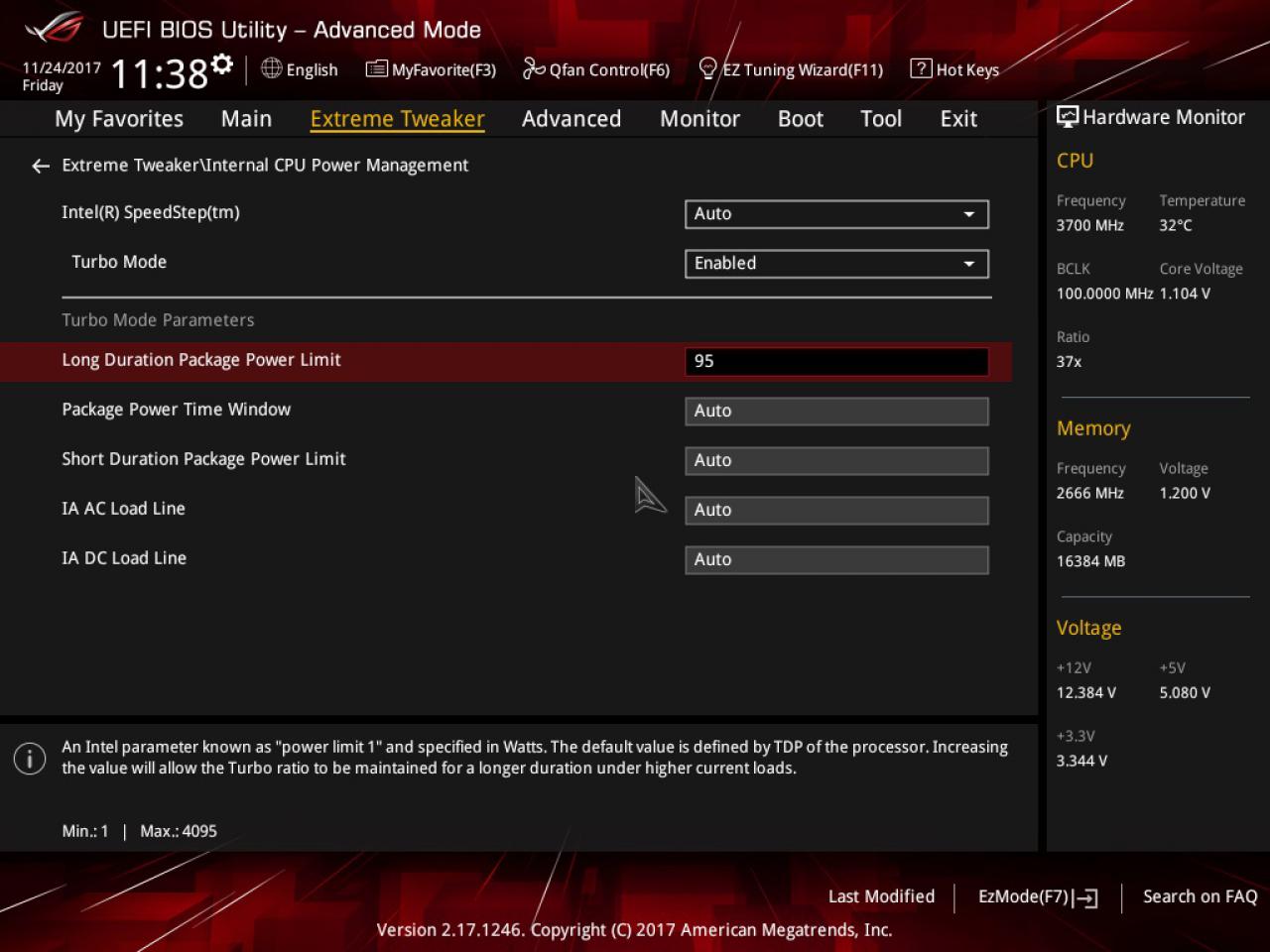Click Long Duration Package Power Limit field
This screenshot has height=952, width=1270.
[x=836, y=361]
